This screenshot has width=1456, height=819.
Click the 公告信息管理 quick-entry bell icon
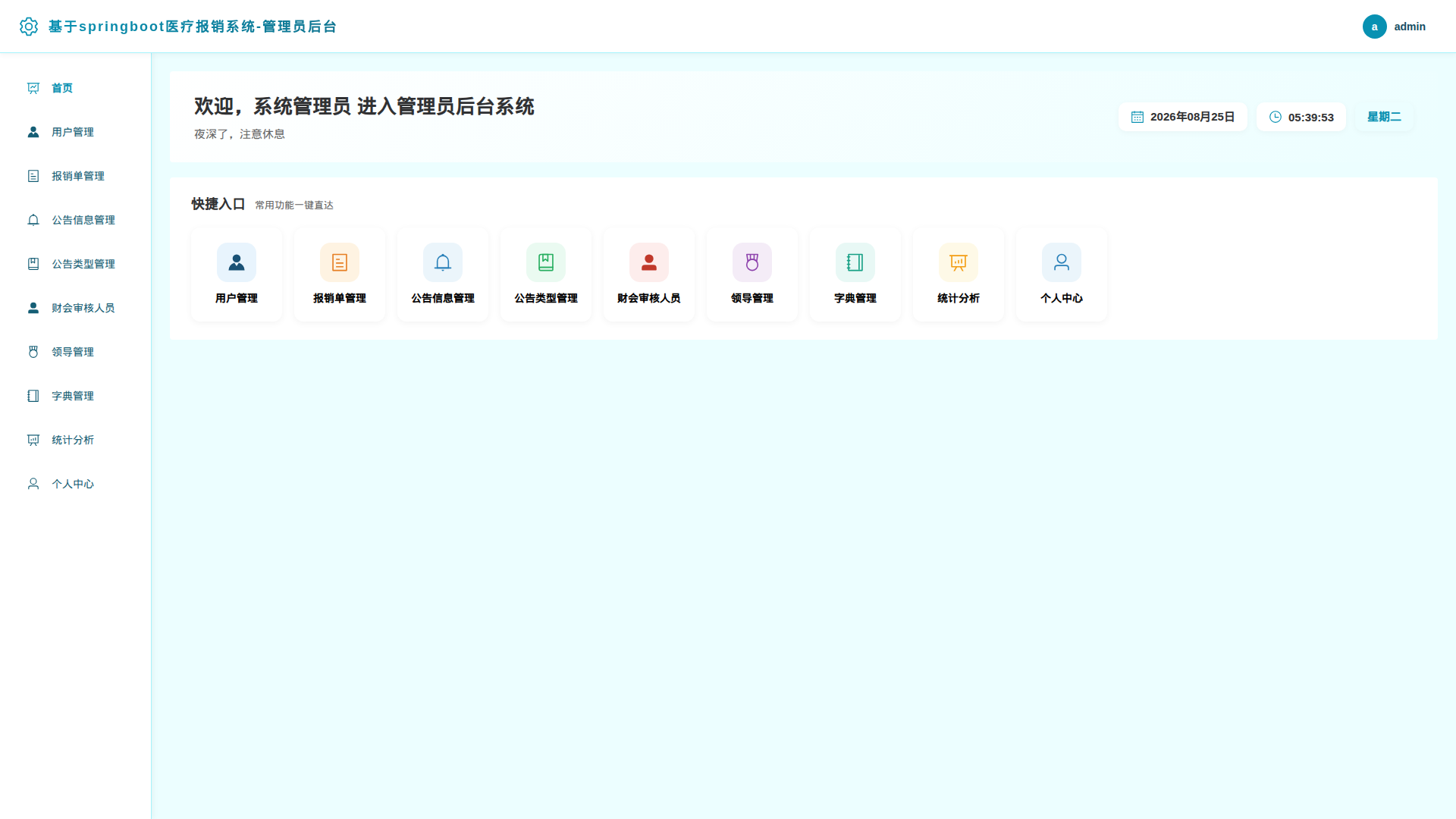click(443, 262)
